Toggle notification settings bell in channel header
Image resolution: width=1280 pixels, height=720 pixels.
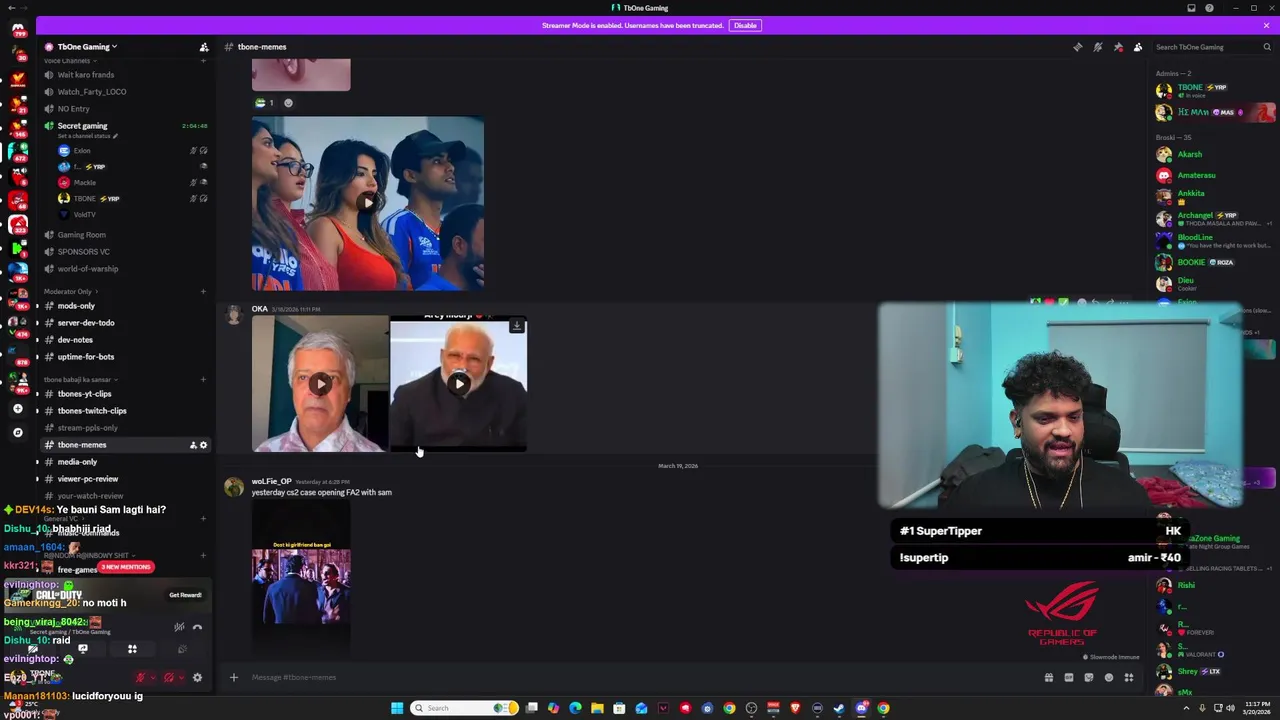click(1097, 47)
